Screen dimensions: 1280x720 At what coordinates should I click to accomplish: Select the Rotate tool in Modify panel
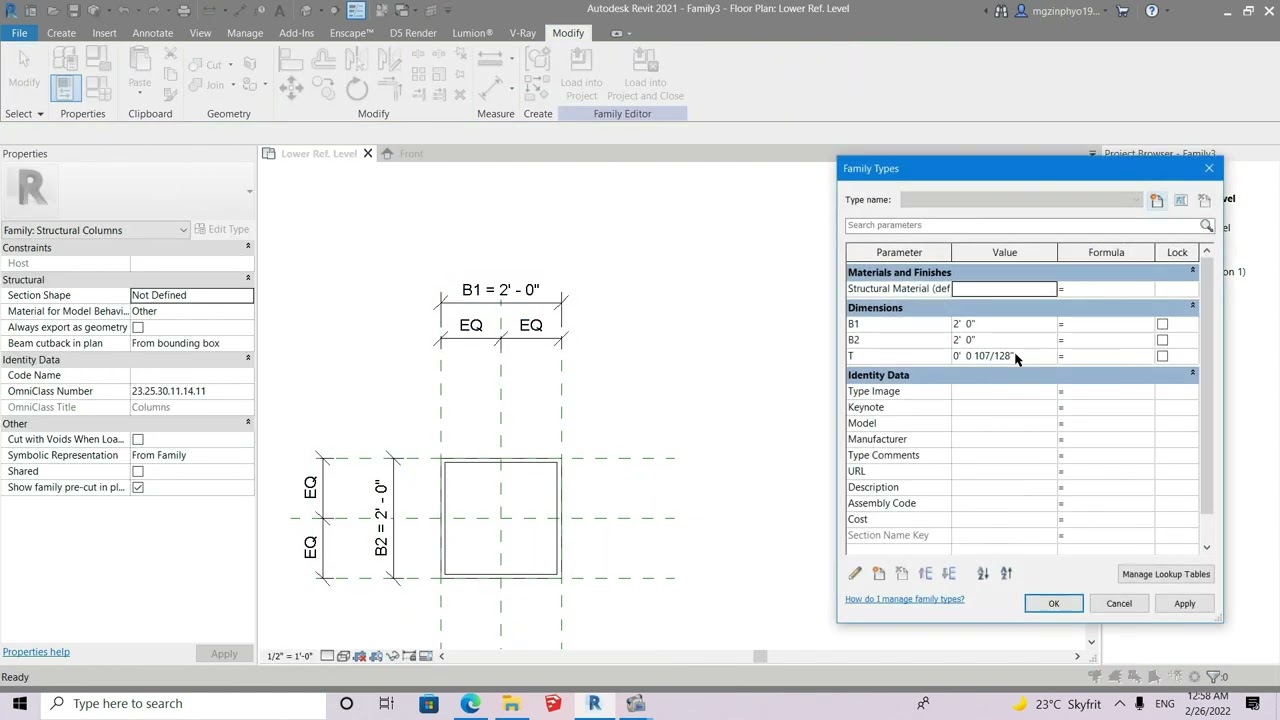(357, 90)
